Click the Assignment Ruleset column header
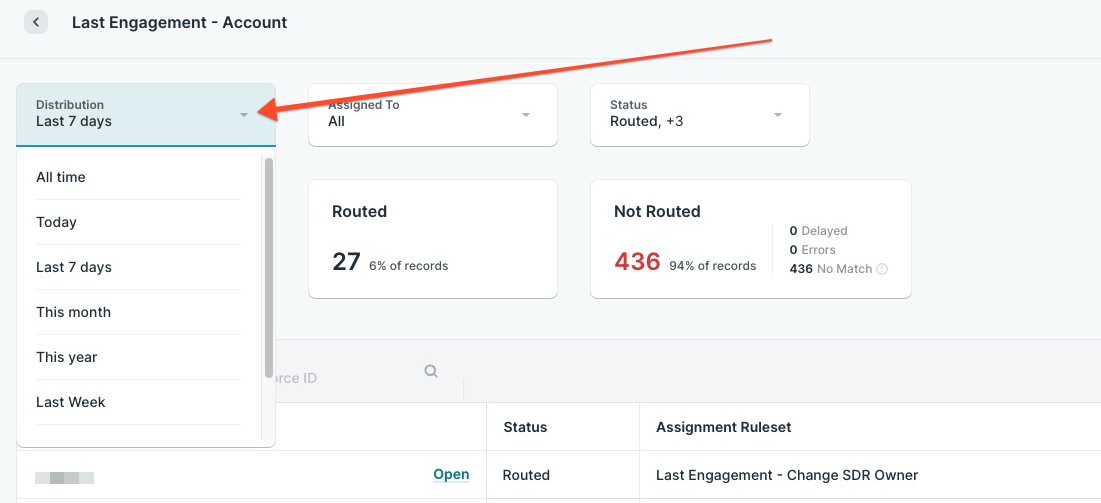Viewport: 1101px width, 503px height. (x=723, y=427)
